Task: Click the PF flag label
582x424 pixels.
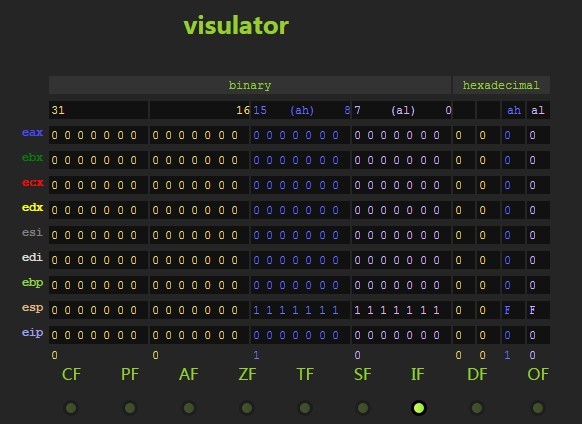Action: pos(130,374)
